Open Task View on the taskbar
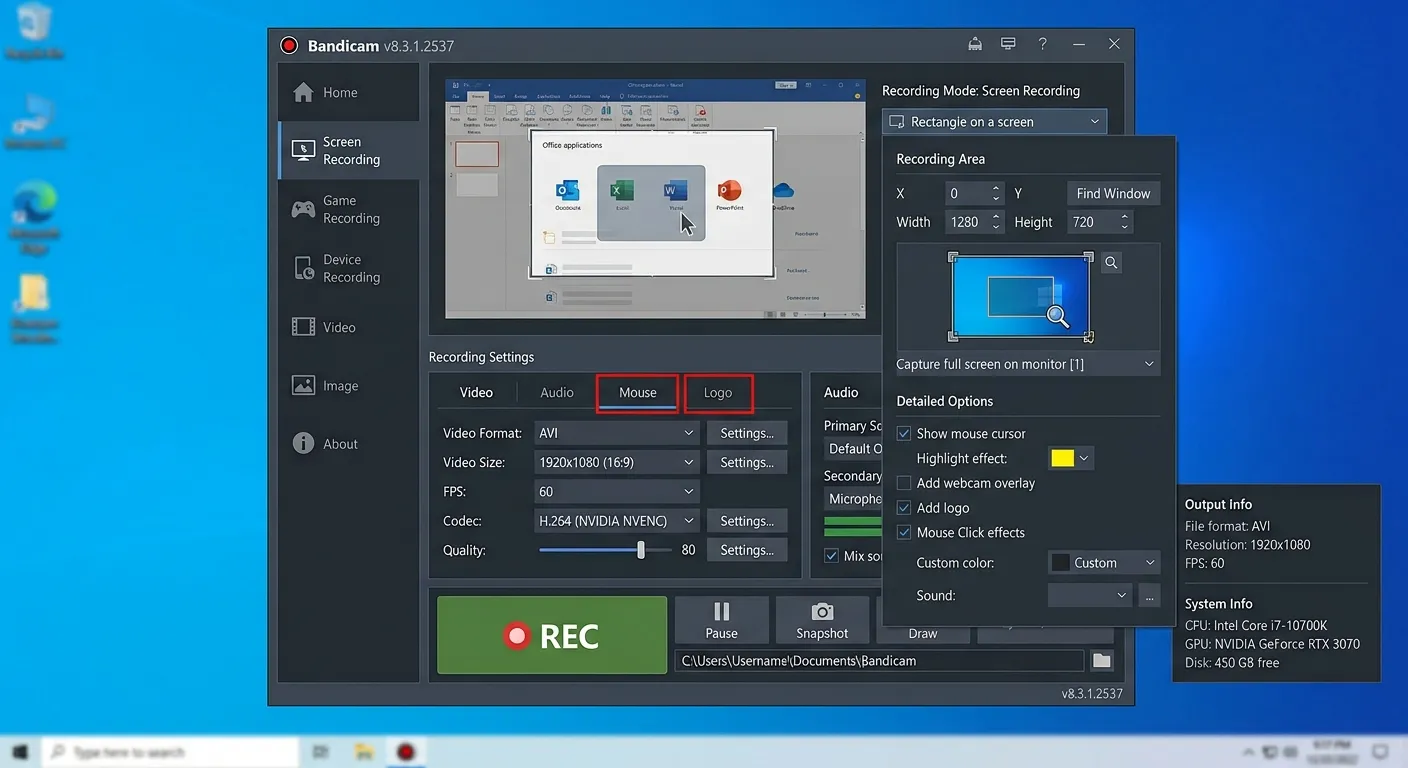 coord(322,752)
